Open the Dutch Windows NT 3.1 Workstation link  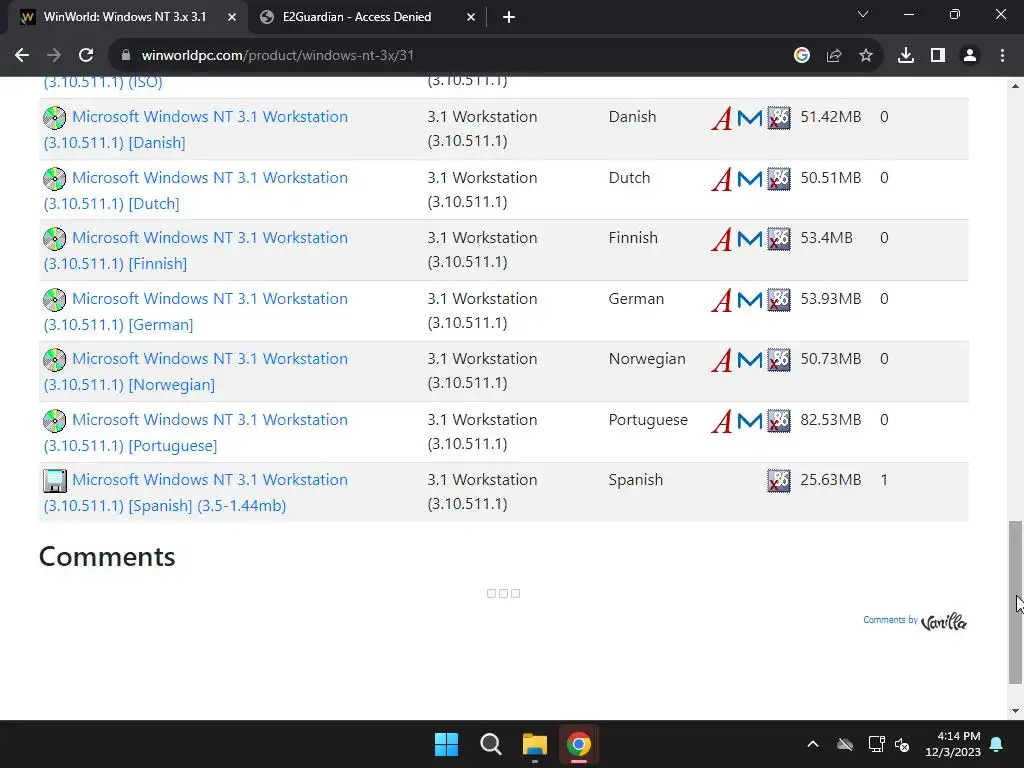[x=195, y=190]
